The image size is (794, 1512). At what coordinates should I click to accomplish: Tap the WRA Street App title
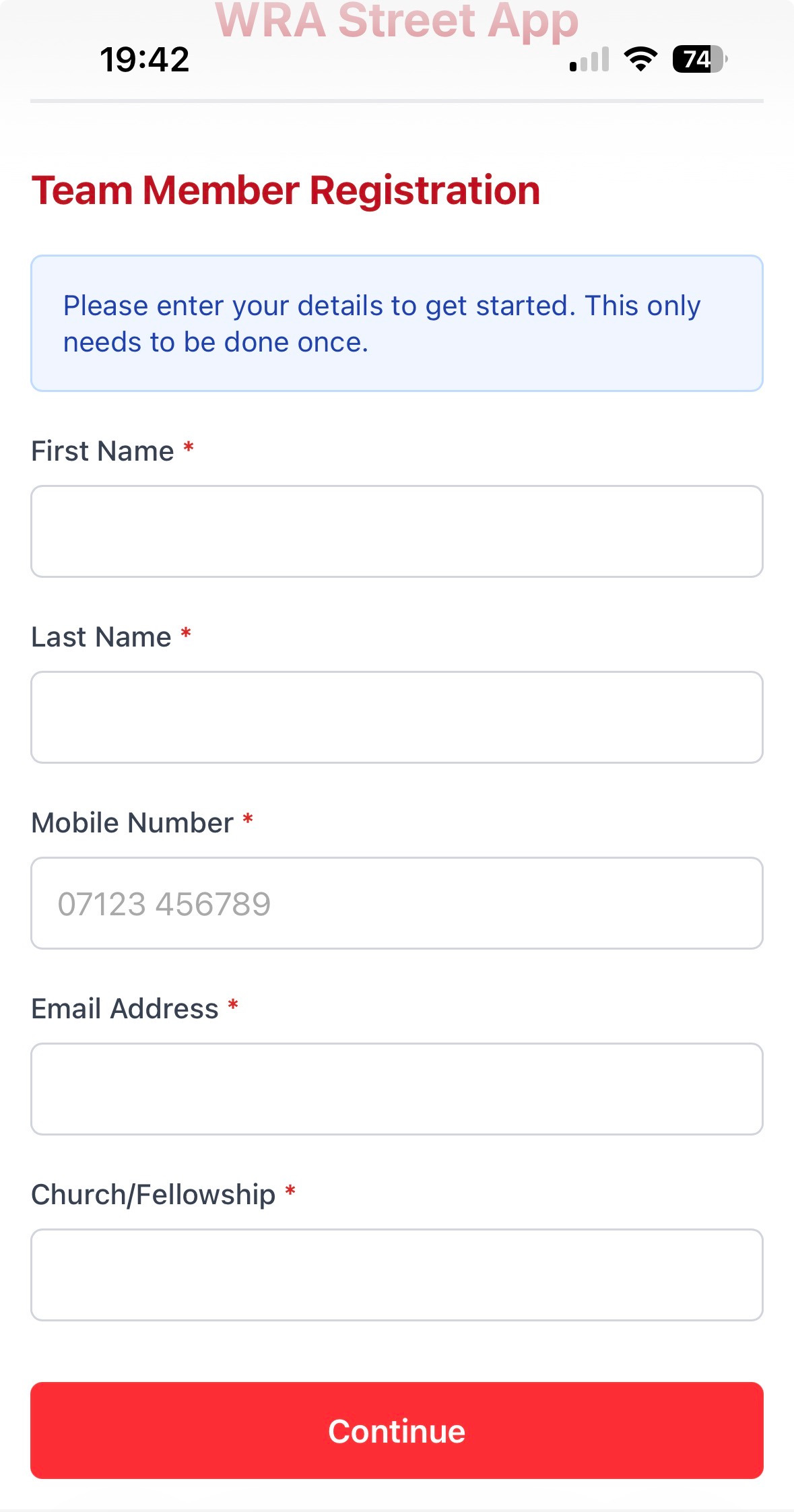click(x=397, y=20)
